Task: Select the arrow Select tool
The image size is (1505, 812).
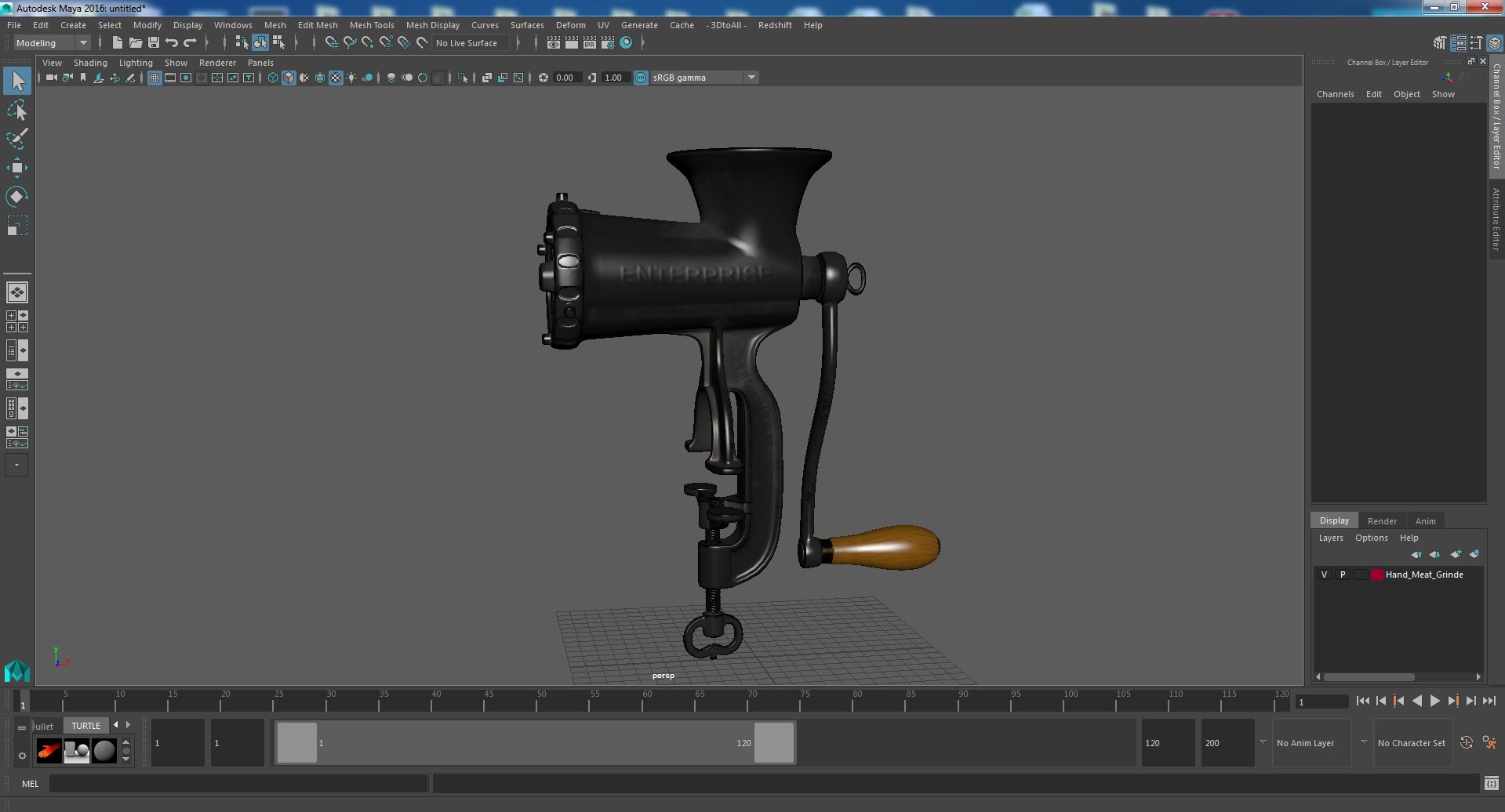Action: [x=17, y=81]
